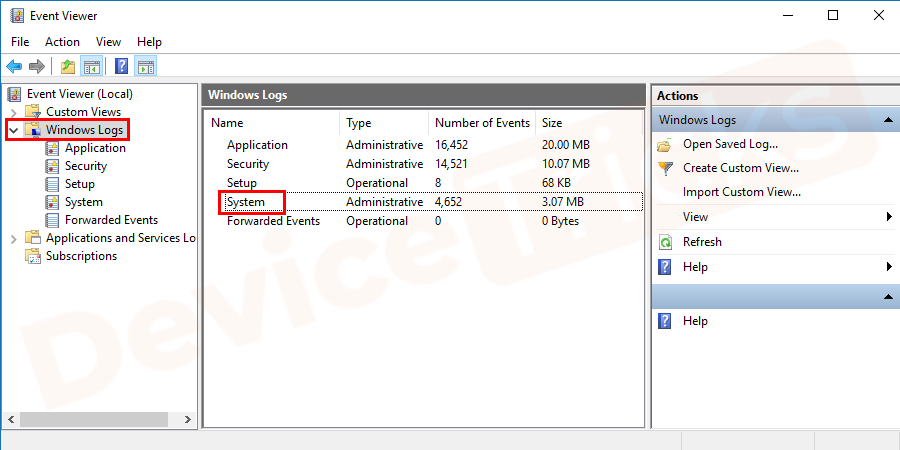Select Subscriptions in the tree
The image size is (900, 450).
pos(82,256)
